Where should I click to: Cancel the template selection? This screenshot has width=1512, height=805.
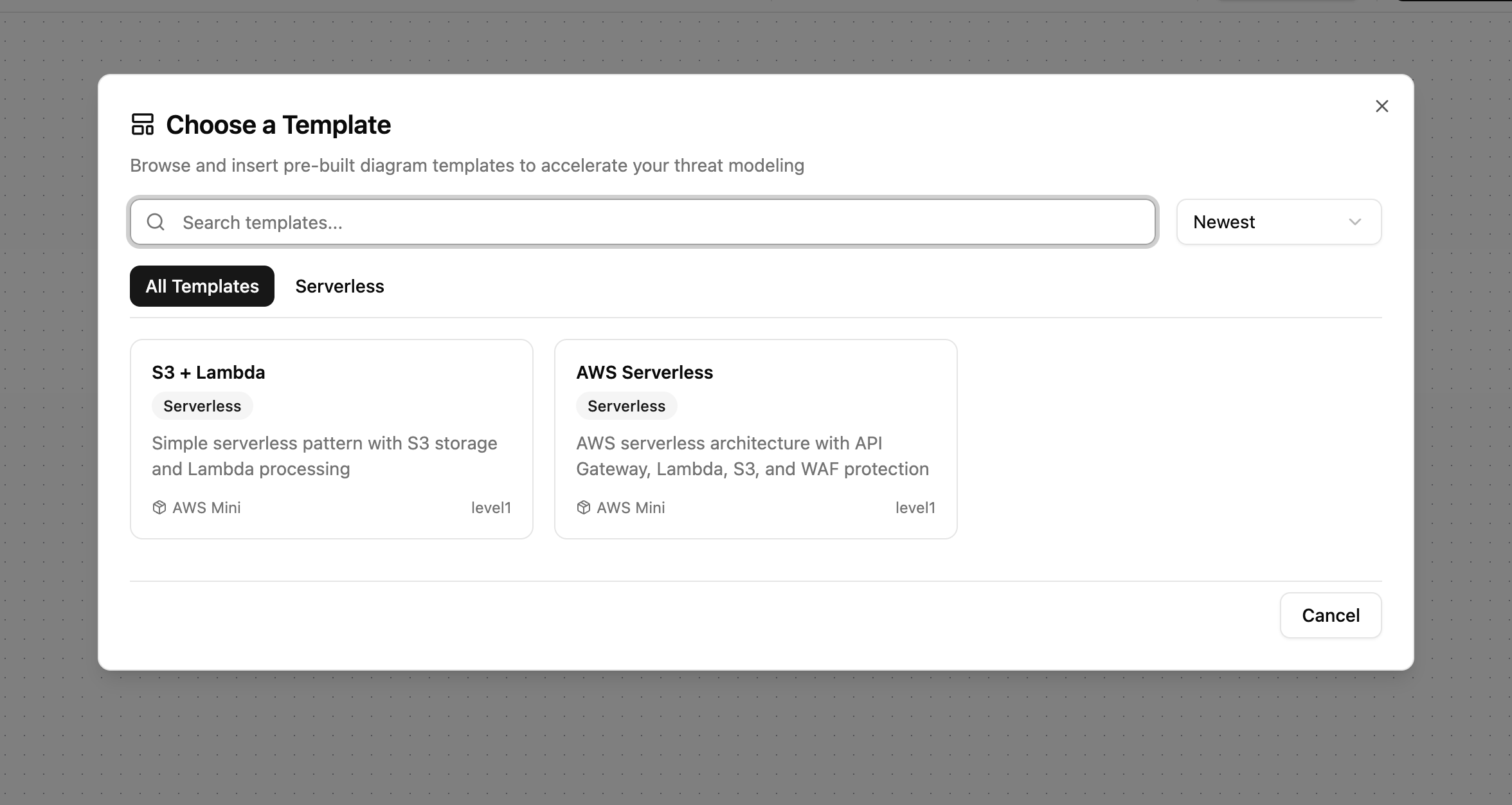[x=1330, y=615]
